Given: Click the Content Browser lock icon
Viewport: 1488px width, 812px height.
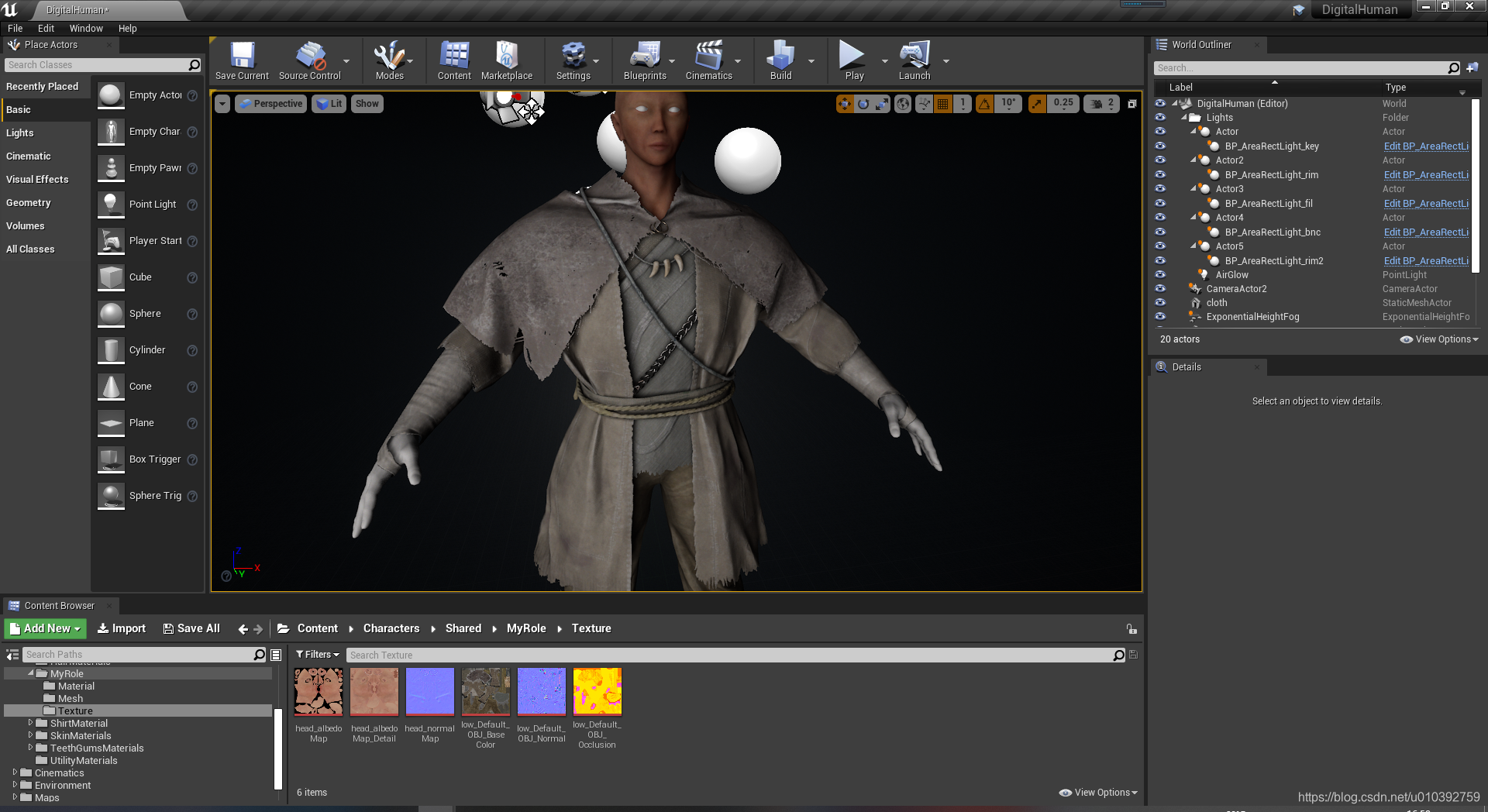Looking at the screenshot, I should [1131, 629].
